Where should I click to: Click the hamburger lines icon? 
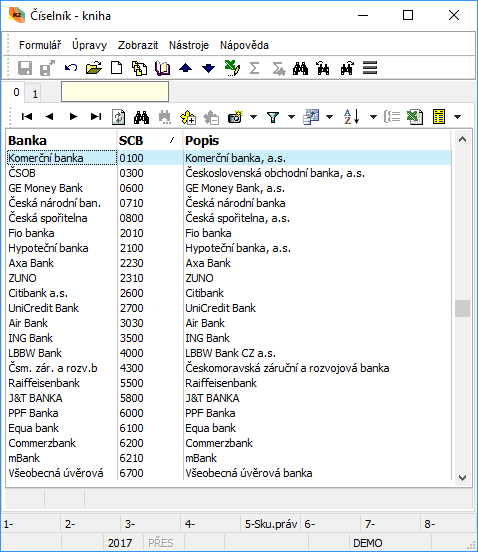[370, 68]
